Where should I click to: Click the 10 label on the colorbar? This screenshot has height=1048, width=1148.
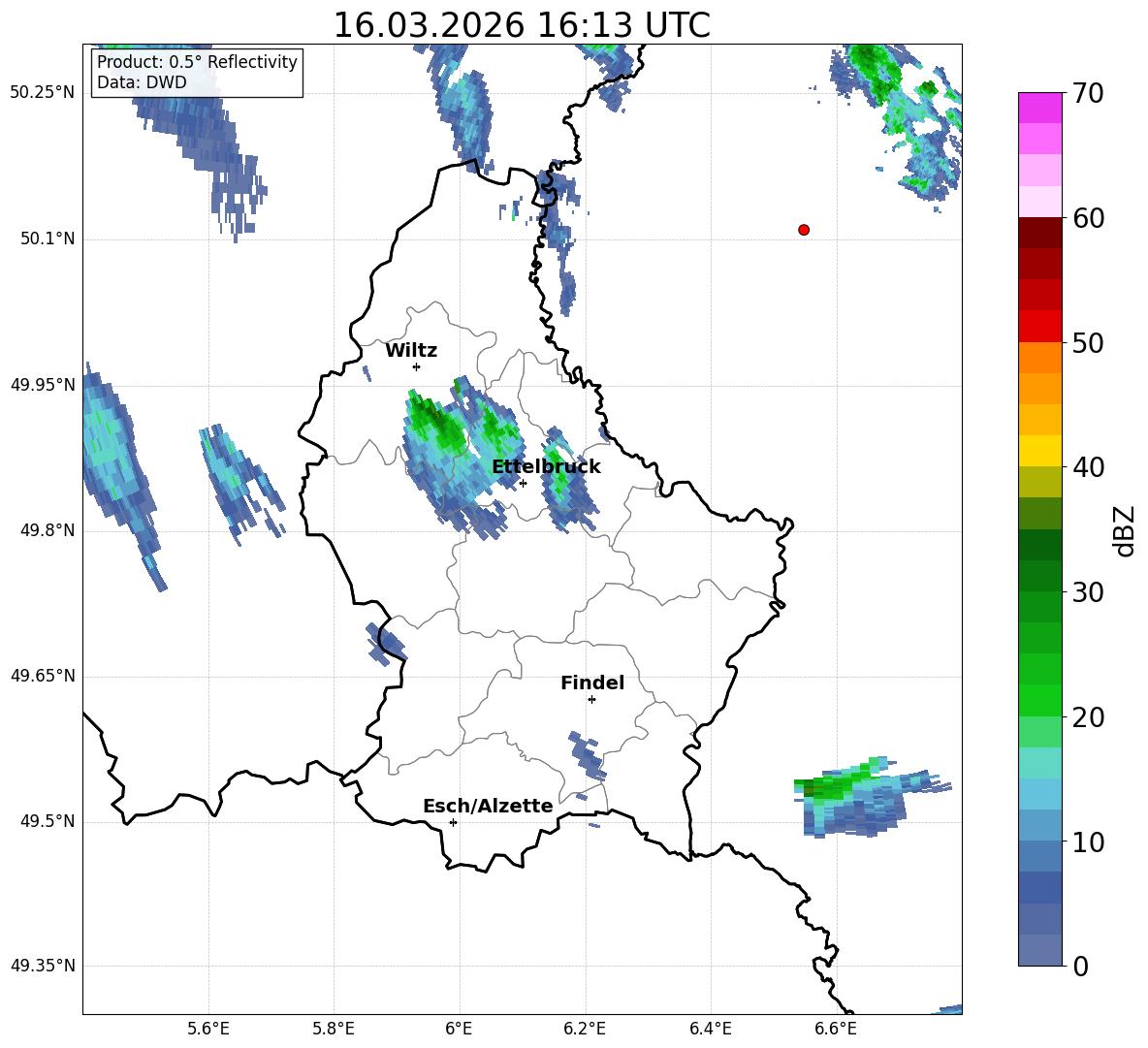(1087, 842)
